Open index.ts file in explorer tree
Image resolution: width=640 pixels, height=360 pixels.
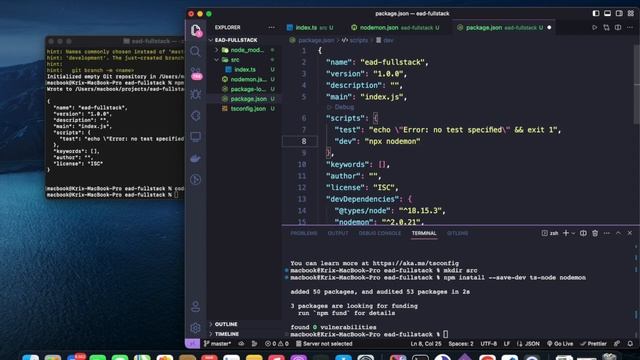point(245,69)
